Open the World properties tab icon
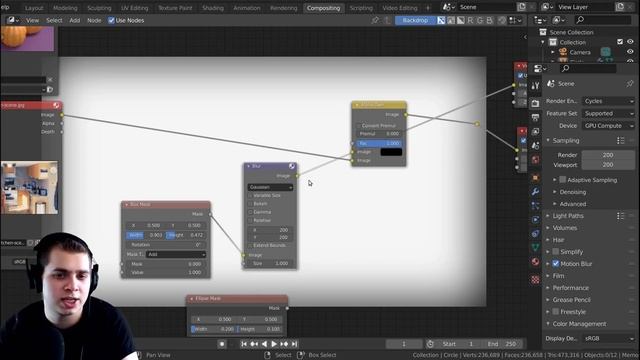The width and height of the screenshot is (640, 360). (x=536, y=160)
